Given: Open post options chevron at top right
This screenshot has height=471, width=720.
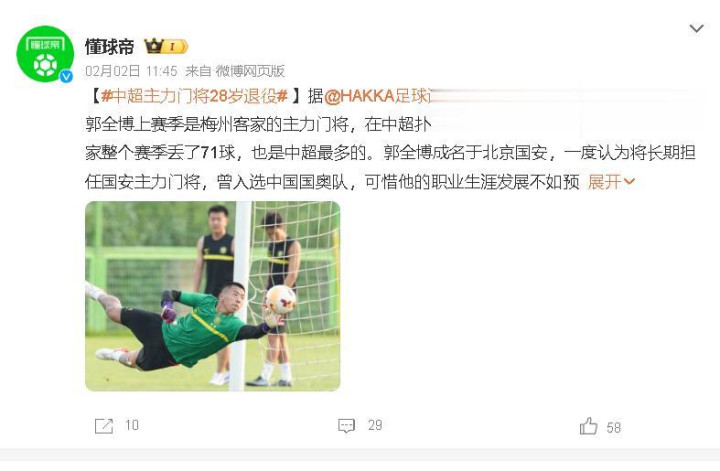Looking at the screenshot, I should tap(697, 28).
